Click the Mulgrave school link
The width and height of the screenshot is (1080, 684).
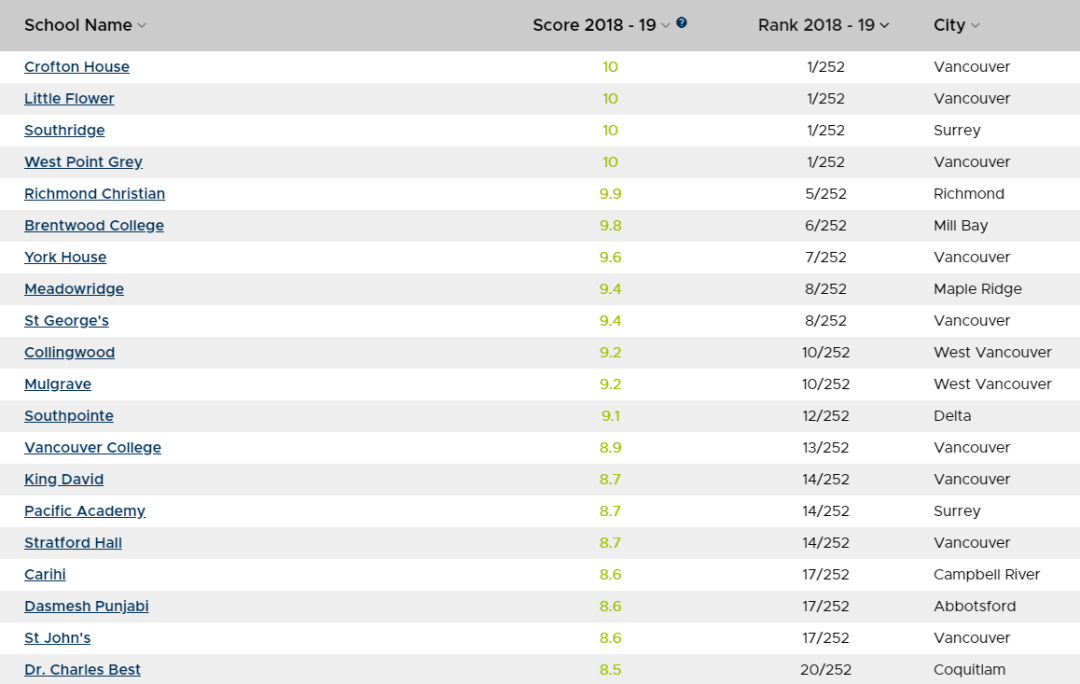pos(57,385)
